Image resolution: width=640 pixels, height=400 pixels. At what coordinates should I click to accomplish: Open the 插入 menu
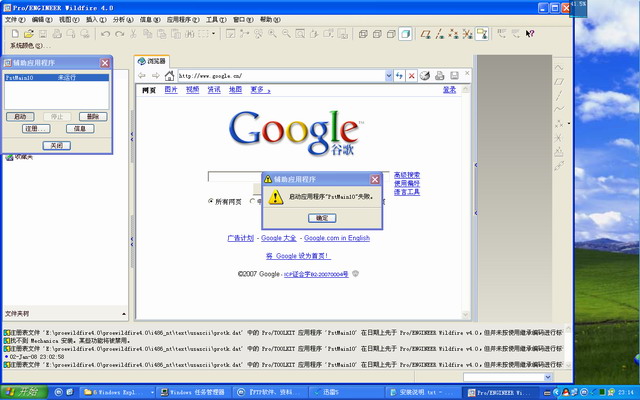(x=96, y=20)
